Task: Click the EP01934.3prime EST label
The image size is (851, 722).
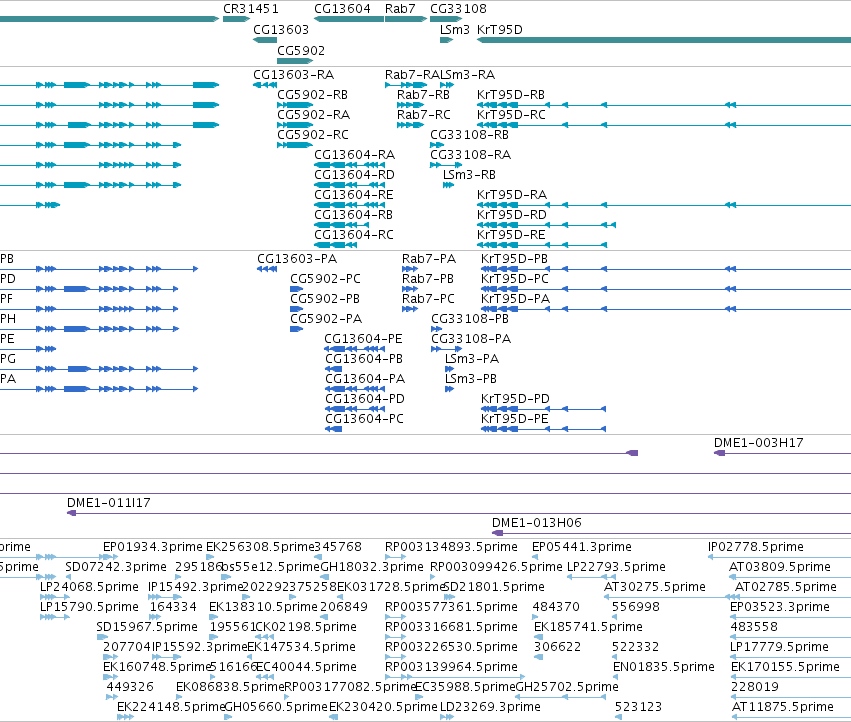Action: click(153, 546)
